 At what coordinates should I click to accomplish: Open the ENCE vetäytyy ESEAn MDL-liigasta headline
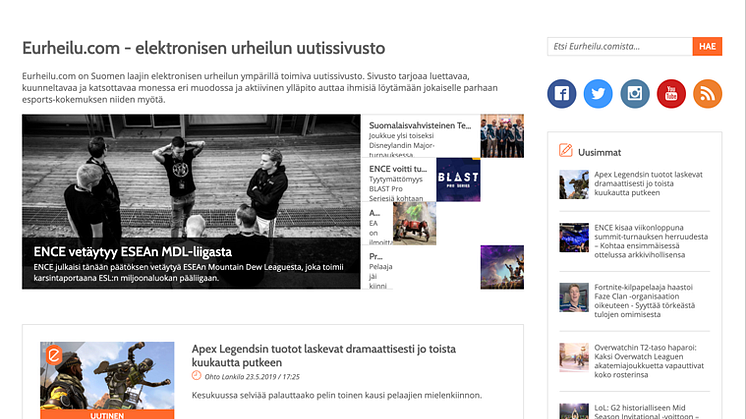pyautogui.click(x=132, y=252)
